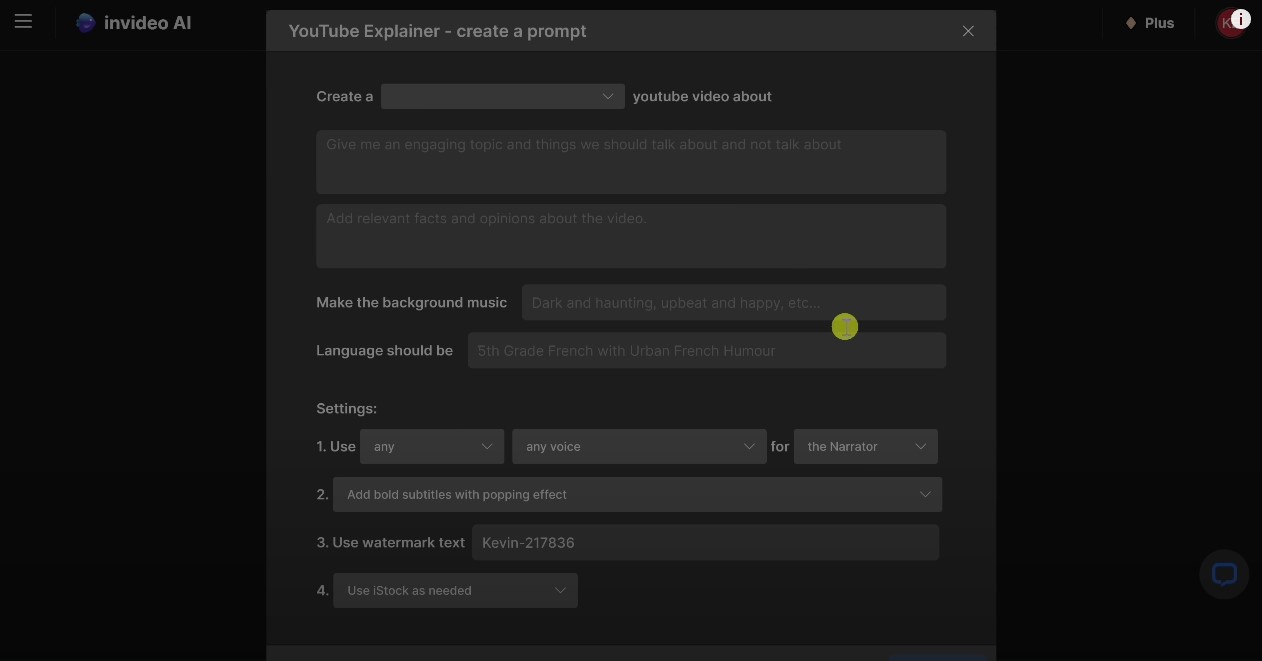
Task: Click the invideo AI logo
Action: (134, 22)
